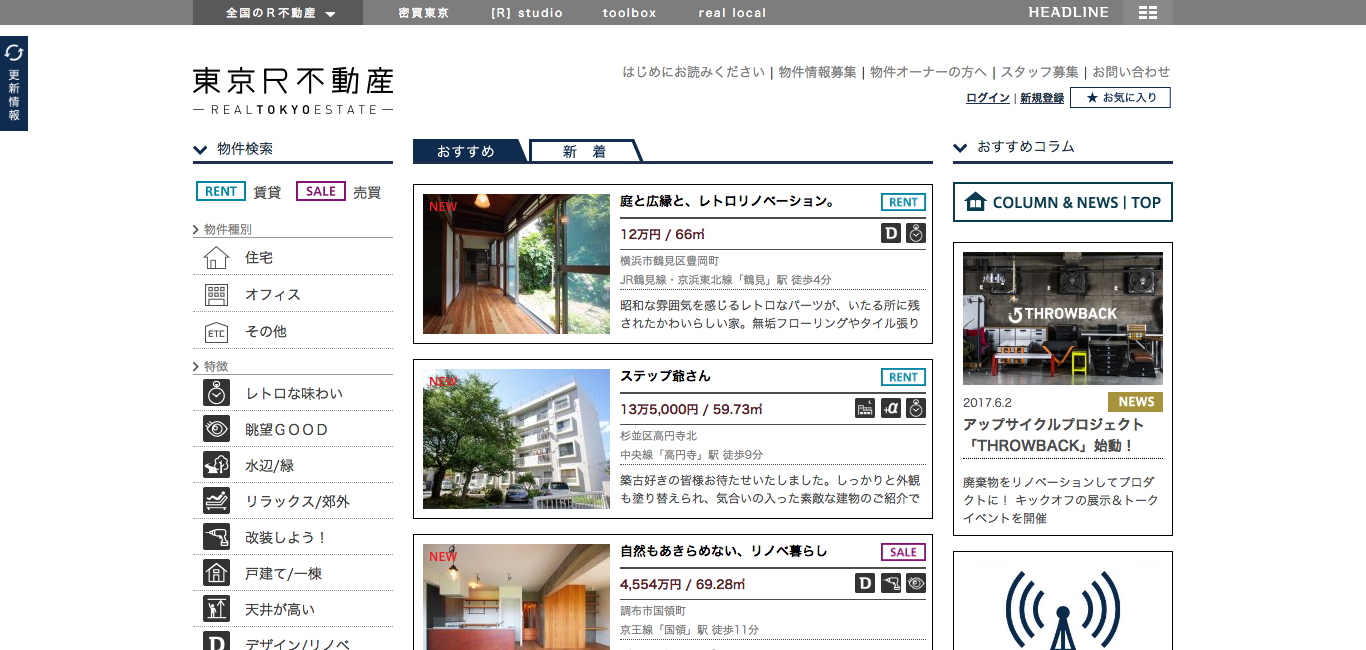Click D icon on 4,554万円 listing
This screenshot has height=650, width=1366.
click(866, 583)
